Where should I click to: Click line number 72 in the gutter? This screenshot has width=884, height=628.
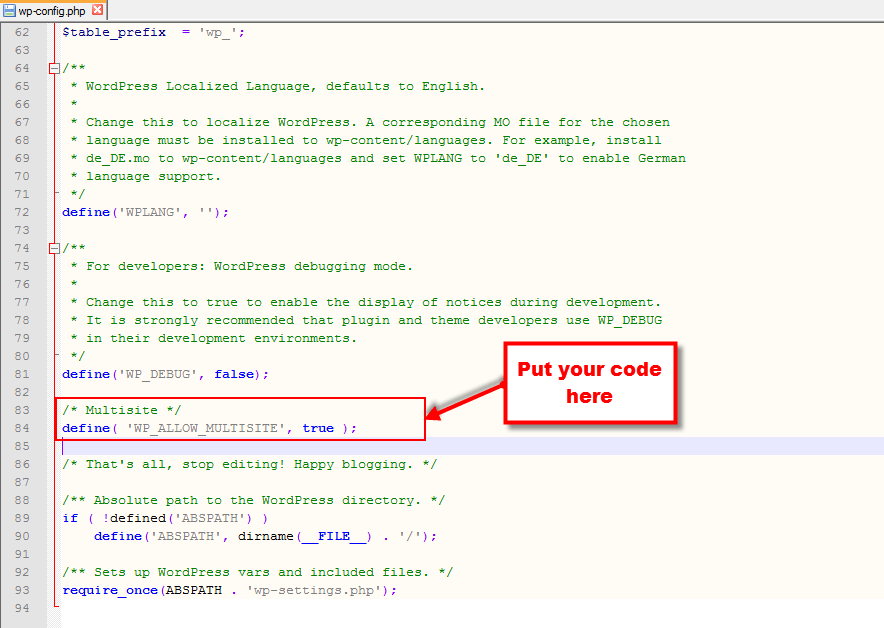(22, 212)
